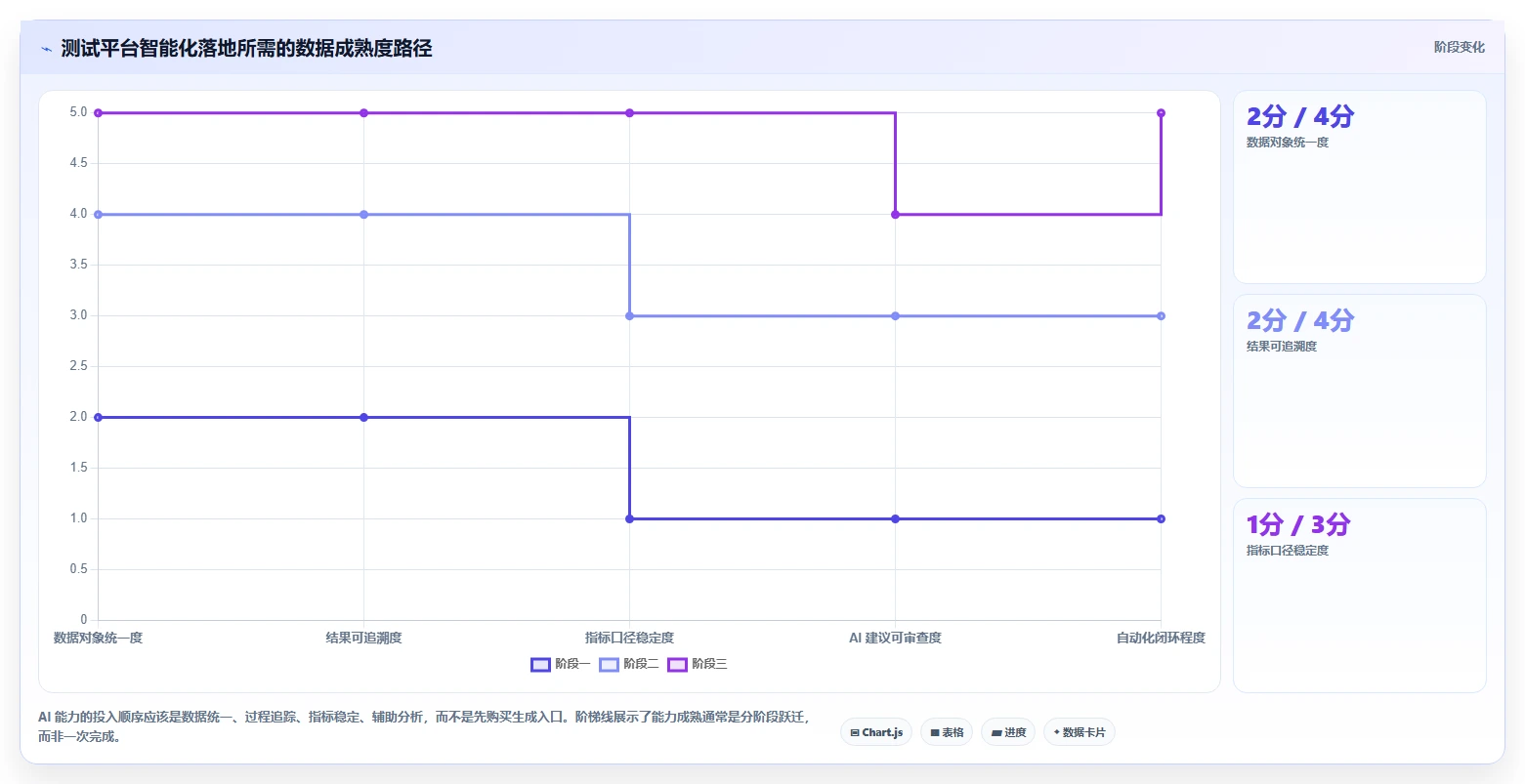Click the 数据卡片 tag chip
The height and width of the screenshot is (784, 1525).
[x=1080, y=732]
